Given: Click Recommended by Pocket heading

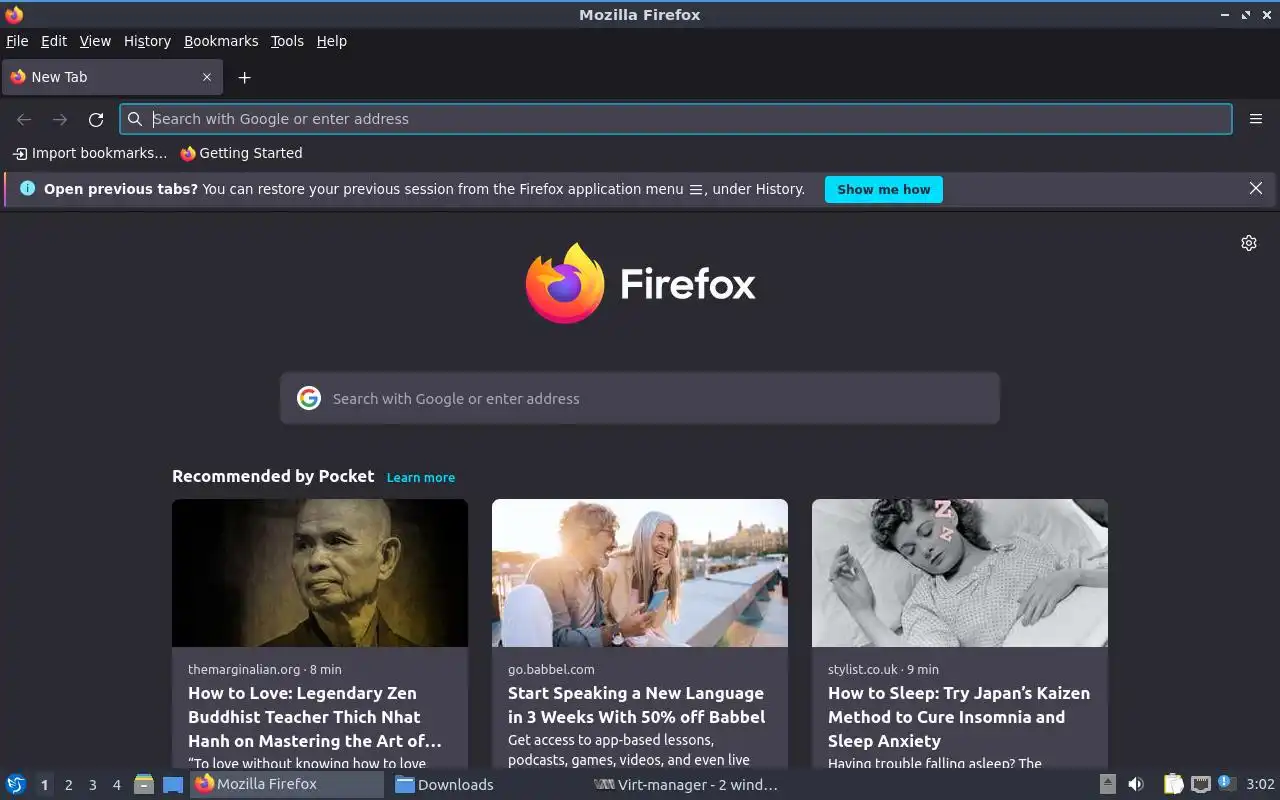Looking at the screenshot, I should [273, 476].
